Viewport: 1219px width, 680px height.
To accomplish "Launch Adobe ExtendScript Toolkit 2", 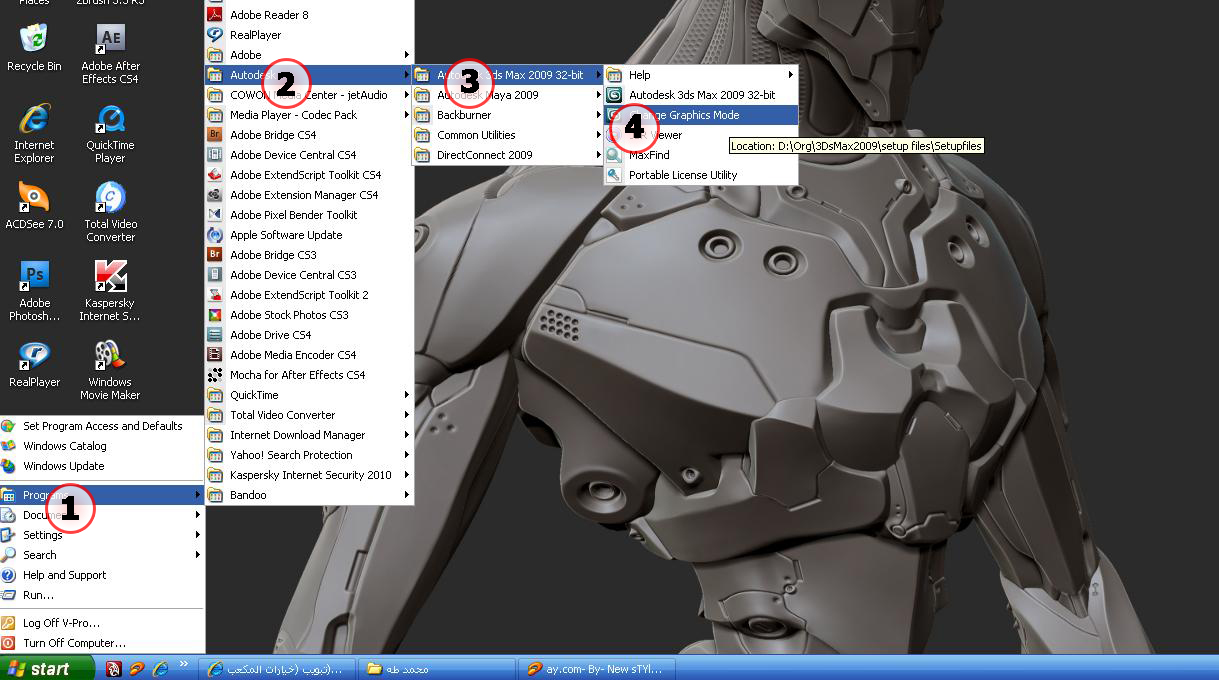I will point(309,295).
